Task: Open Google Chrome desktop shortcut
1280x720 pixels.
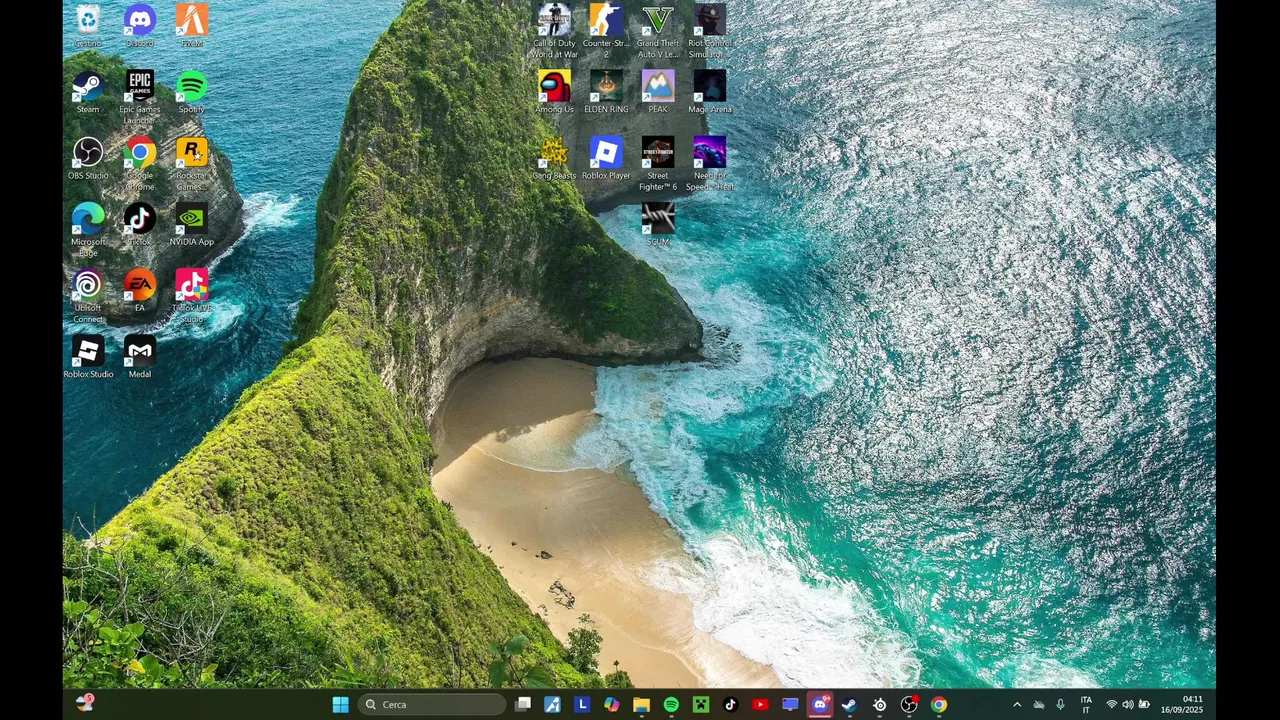Action: [x=140, y=163]
